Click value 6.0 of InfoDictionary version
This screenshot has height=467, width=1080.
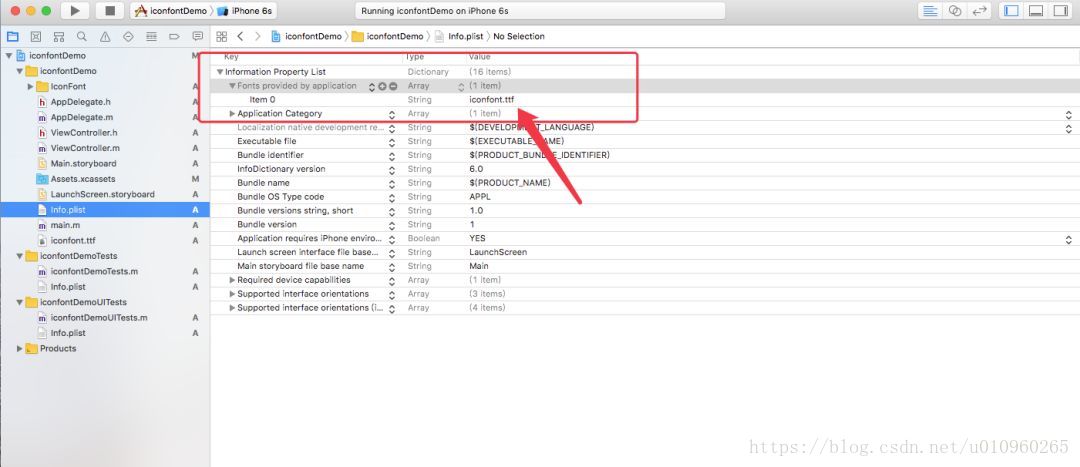(x=476, y=169)
